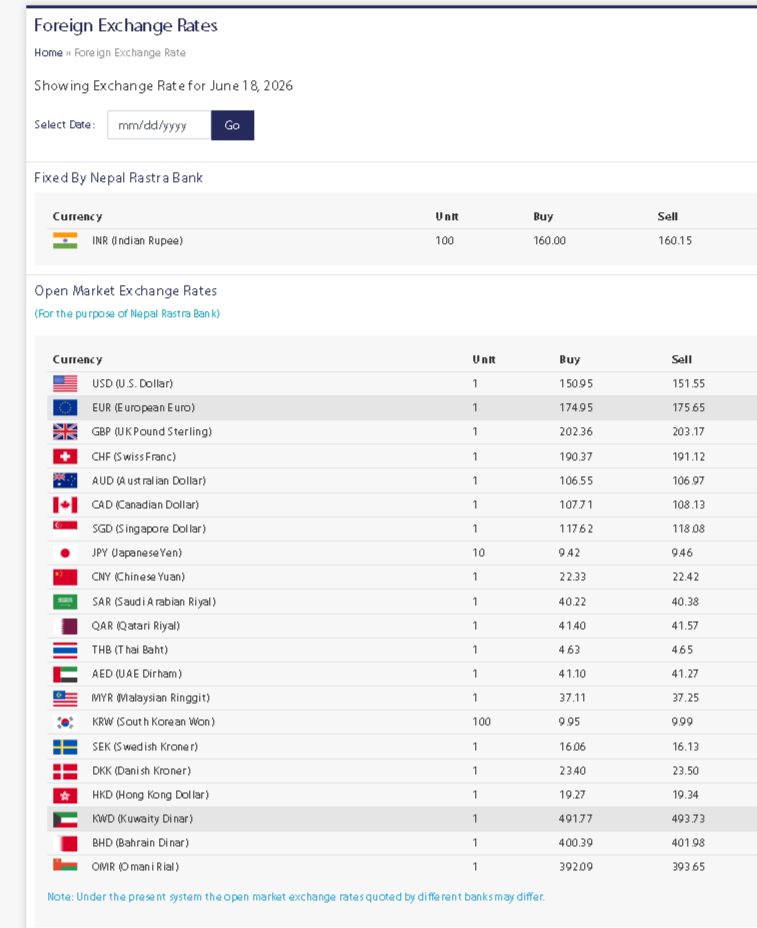Screen dimensions: 757x928
Task: Click the UAE flag icon
Action: tap(65, 674)
